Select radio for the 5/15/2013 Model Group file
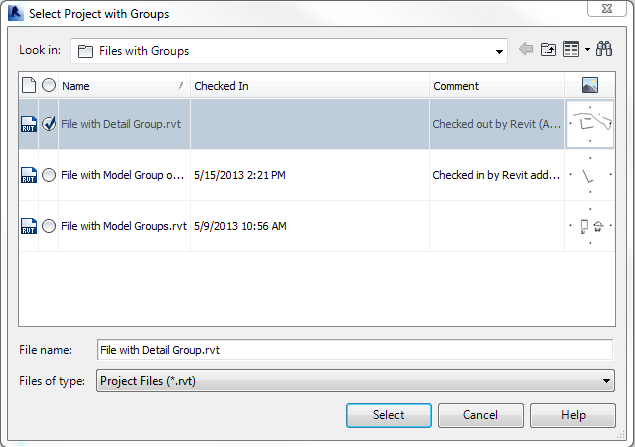Image resolution: width=635 pixels, height=447 pixels. 49,175
